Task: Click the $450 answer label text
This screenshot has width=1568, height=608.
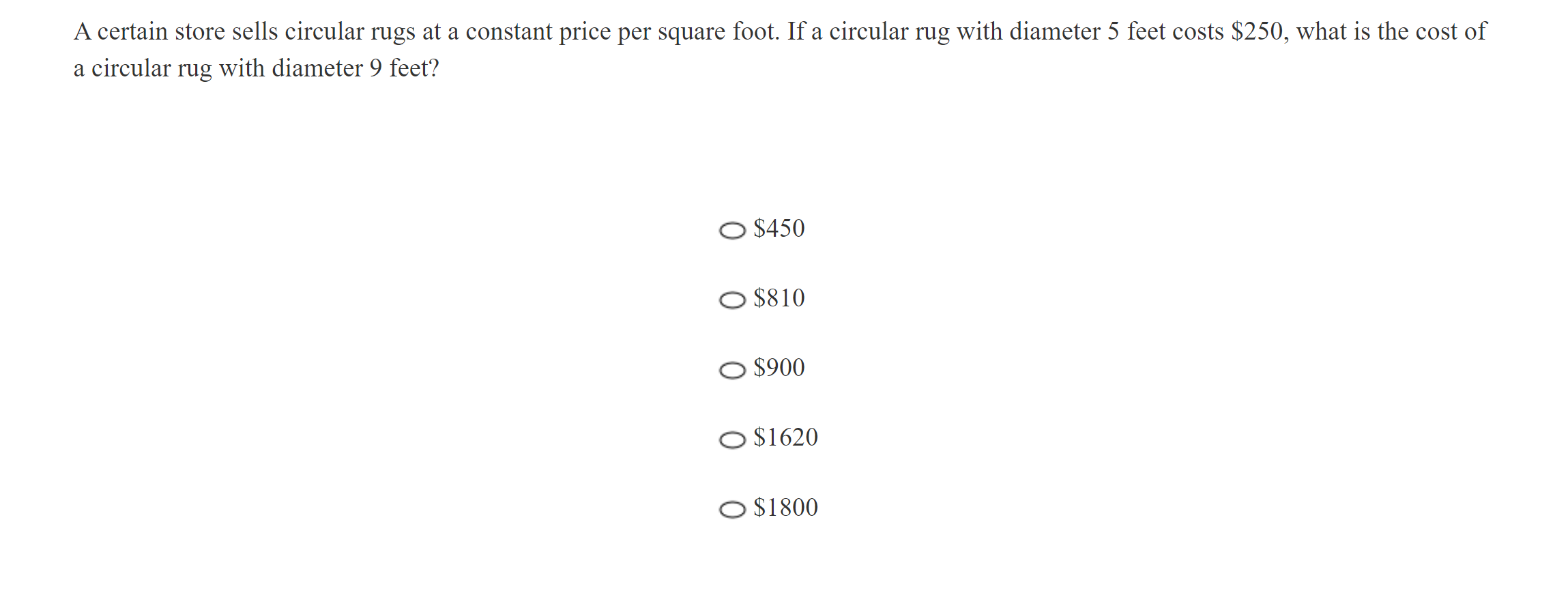Action: pos(779,229)
